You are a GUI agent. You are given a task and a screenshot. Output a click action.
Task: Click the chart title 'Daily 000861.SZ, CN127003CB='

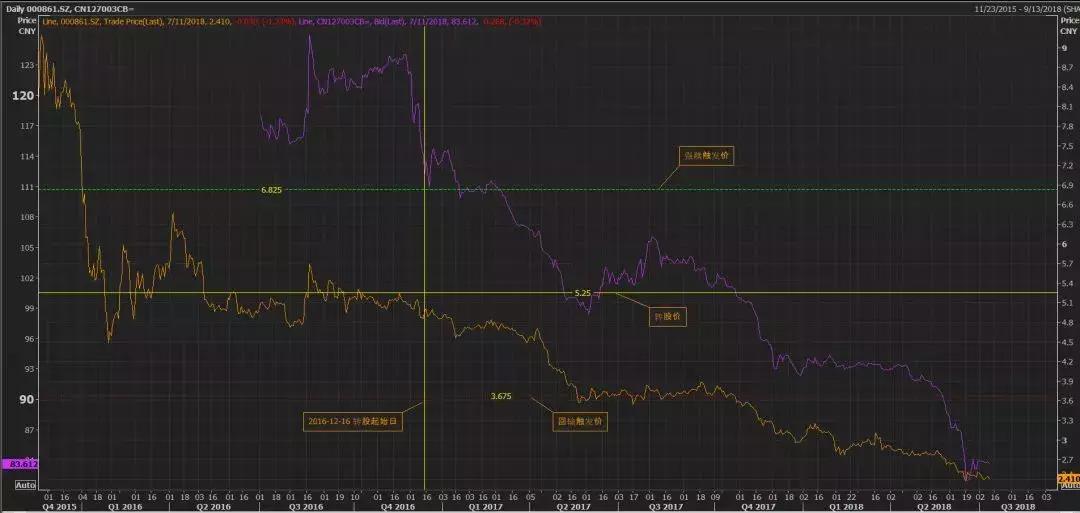(70, 9)
